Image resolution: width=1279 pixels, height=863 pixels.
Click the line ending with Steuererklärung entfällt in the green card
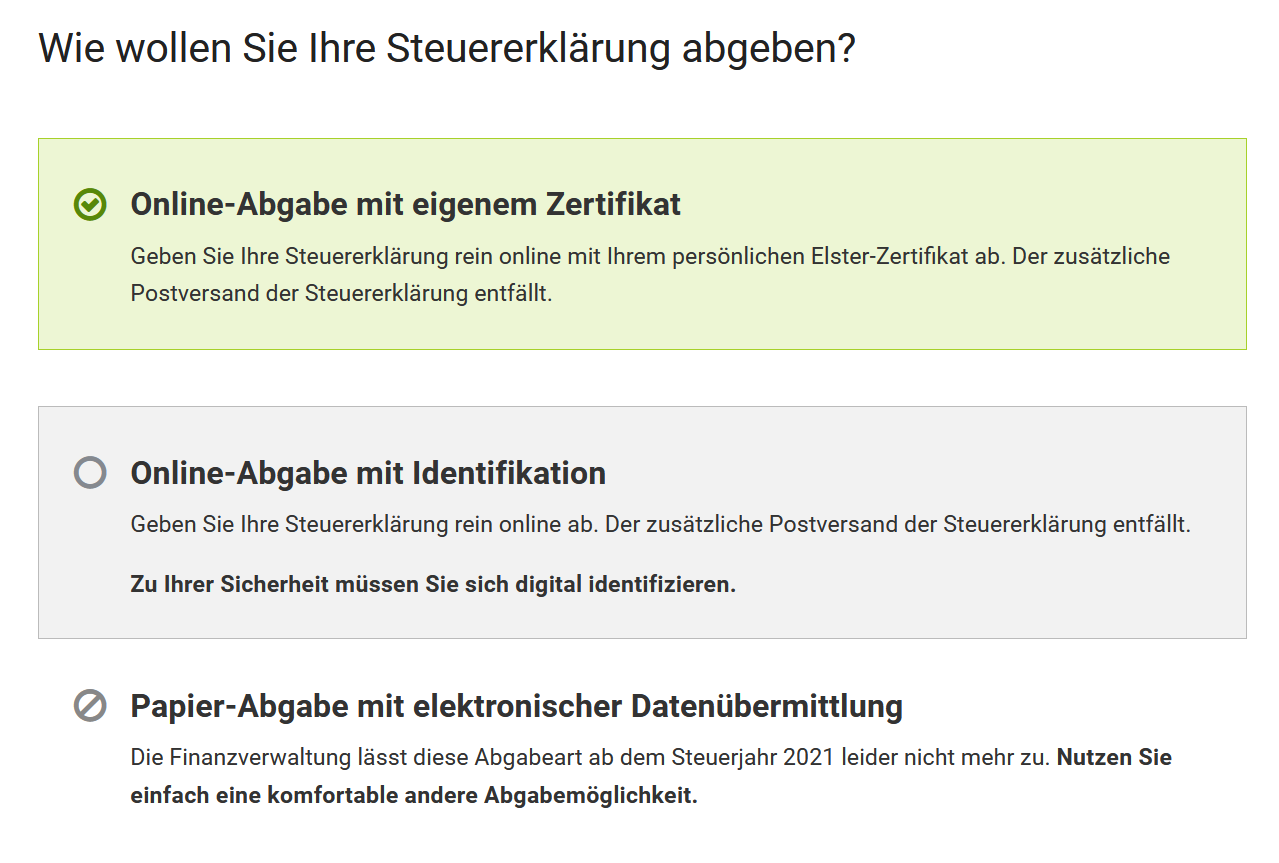[x=341, y=295]
